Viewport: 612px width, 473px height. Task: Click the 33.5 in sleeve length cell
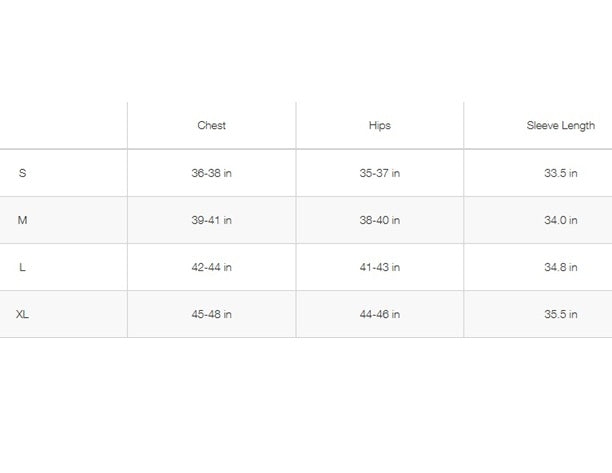[560, 173]
